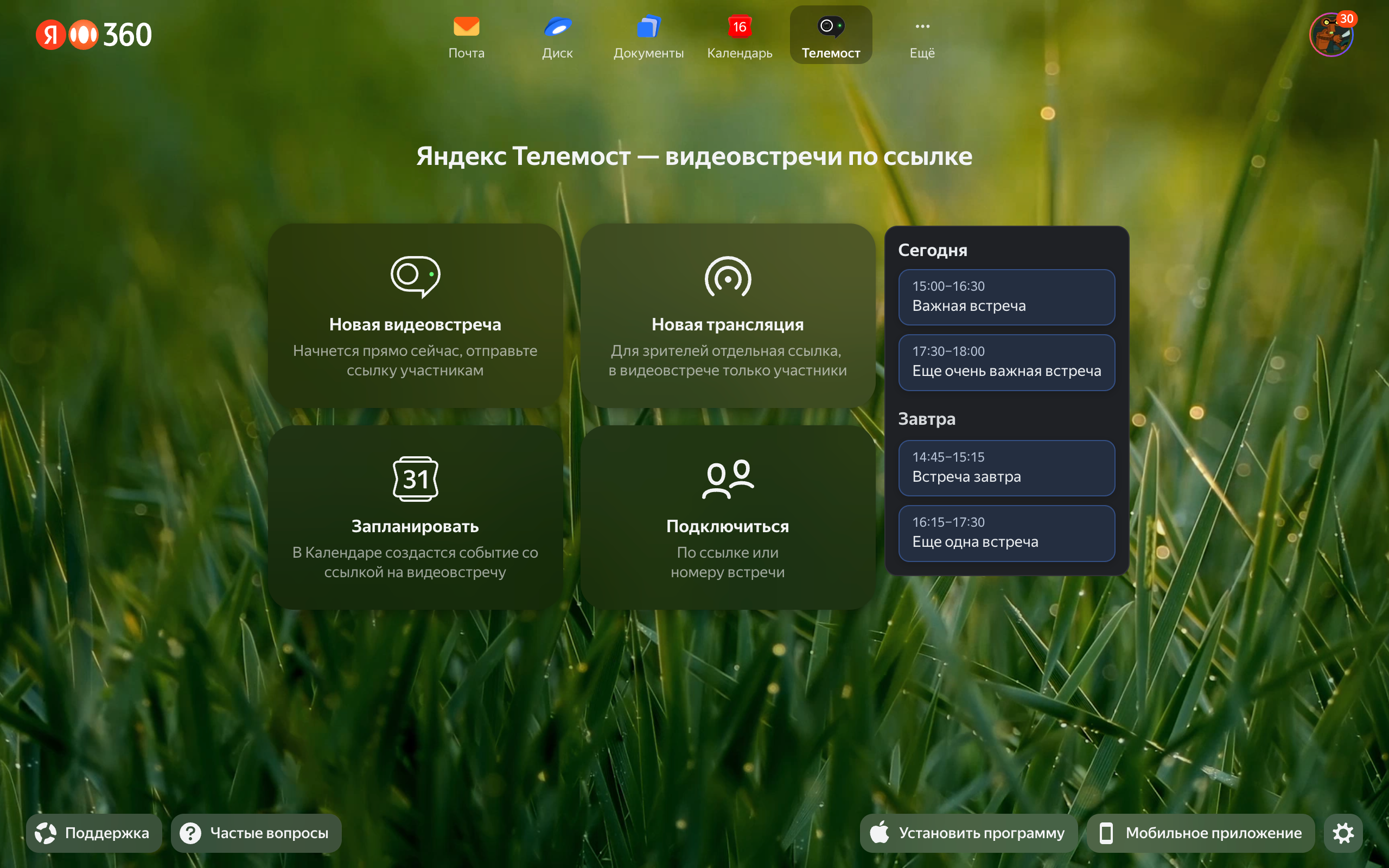This screenshot has width=1389, height=868.
Task: Create a Новая трансляция
Action: click(727, 315)
